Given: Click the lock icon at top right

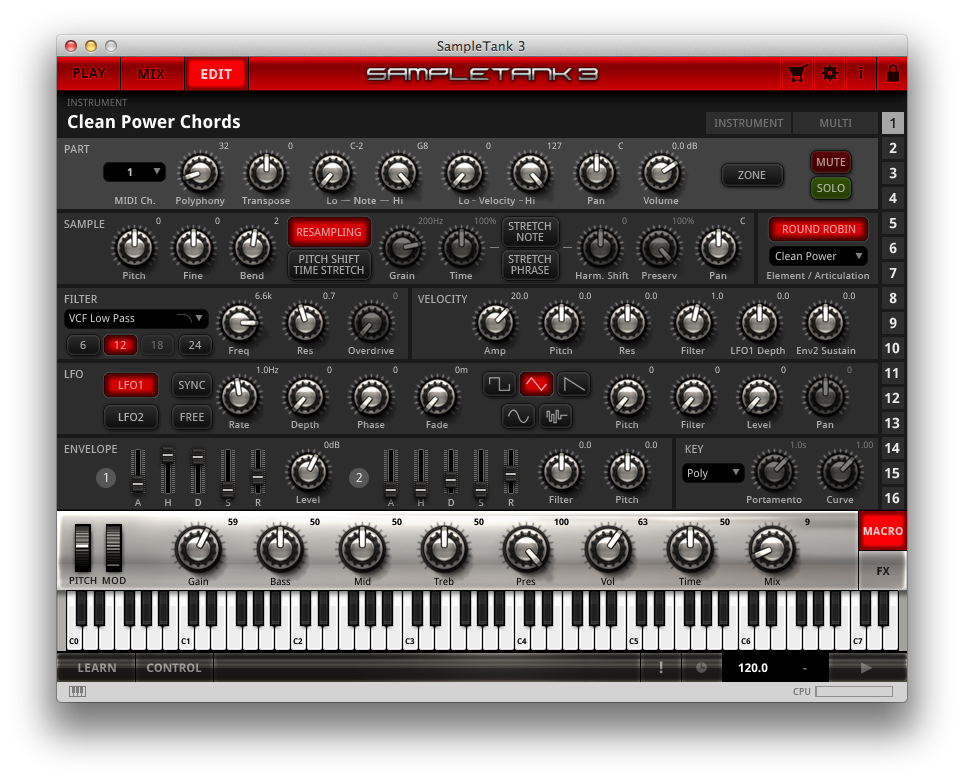Looking at the screenshot, I should (x=893, y=73).
